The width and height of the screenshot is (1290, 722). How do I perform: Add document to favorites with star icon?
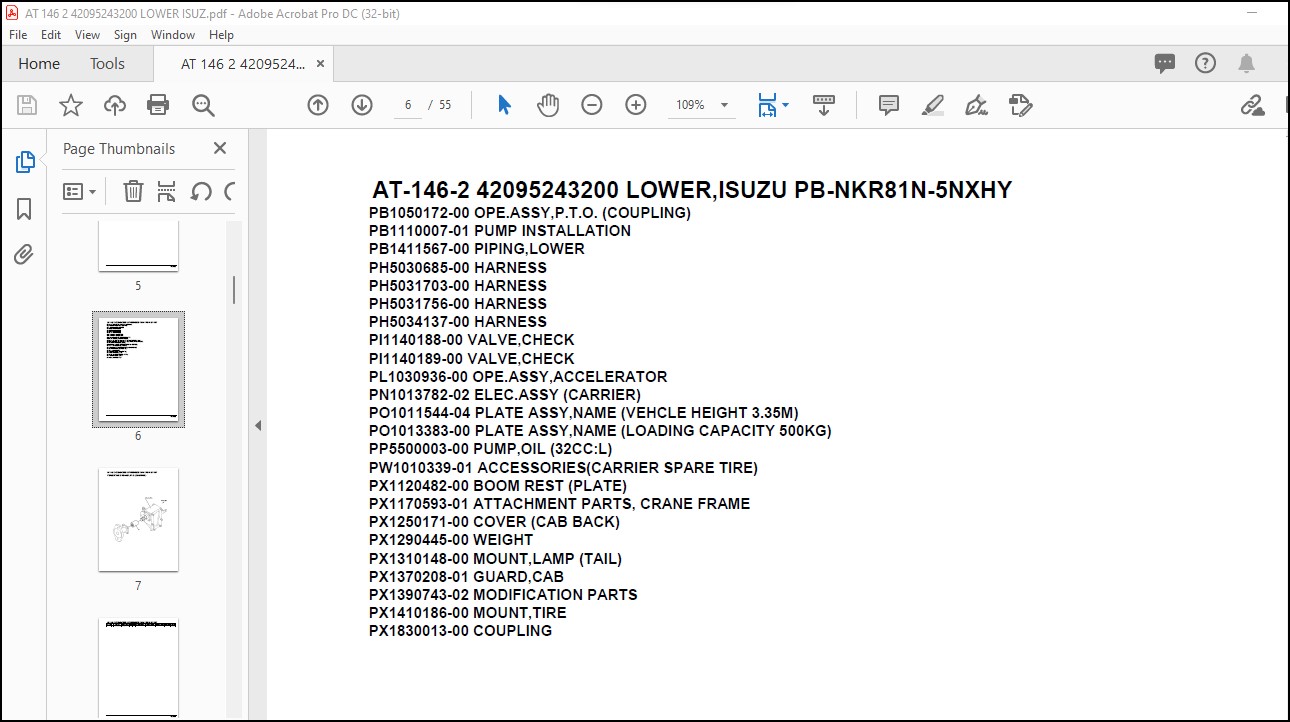[71, 105]
